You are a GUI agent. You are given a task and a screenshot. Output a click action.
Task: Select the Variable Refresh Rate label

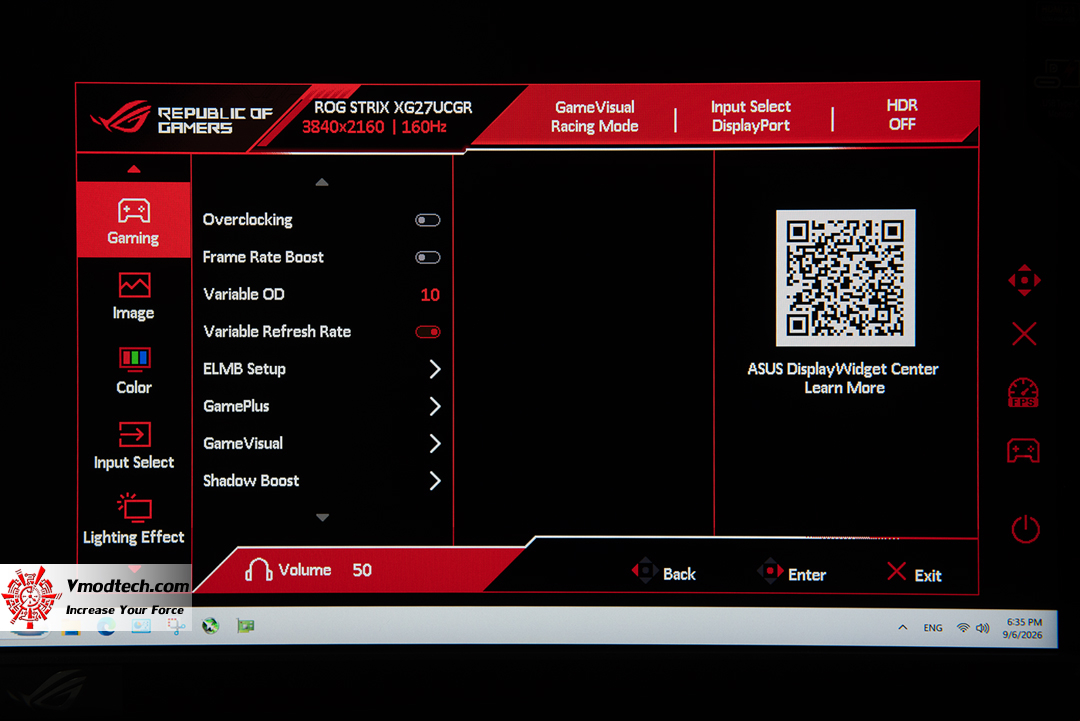point(278,331)
